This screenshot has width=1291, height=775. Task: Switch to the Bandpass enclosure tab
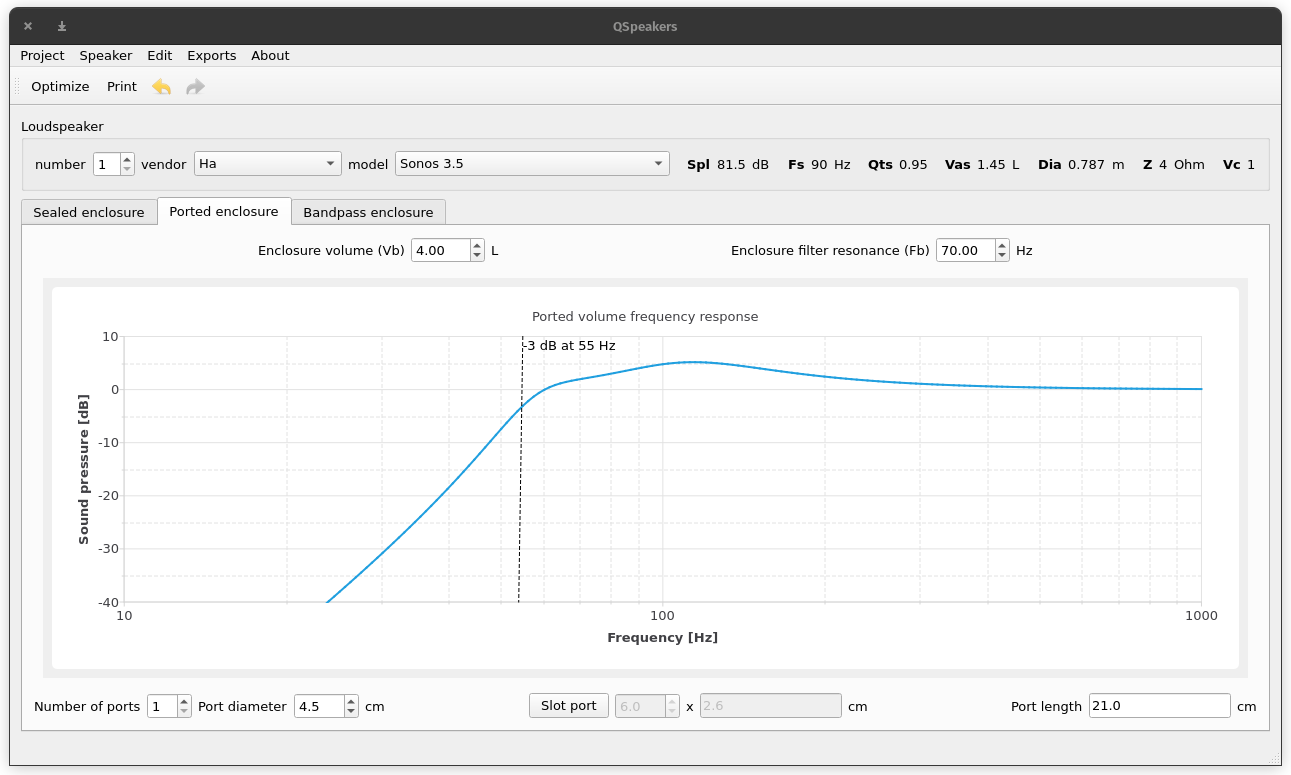[368, 212]
